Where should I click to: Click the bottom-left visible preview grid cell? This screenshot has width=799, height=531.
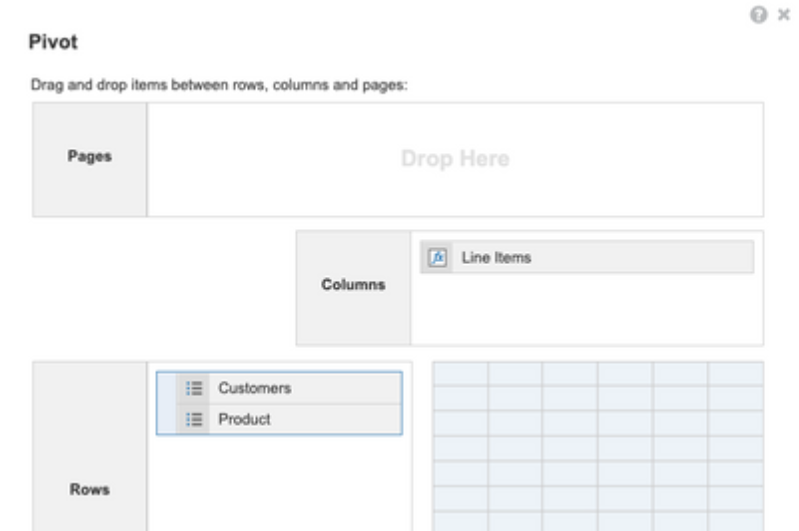(460, 520)
